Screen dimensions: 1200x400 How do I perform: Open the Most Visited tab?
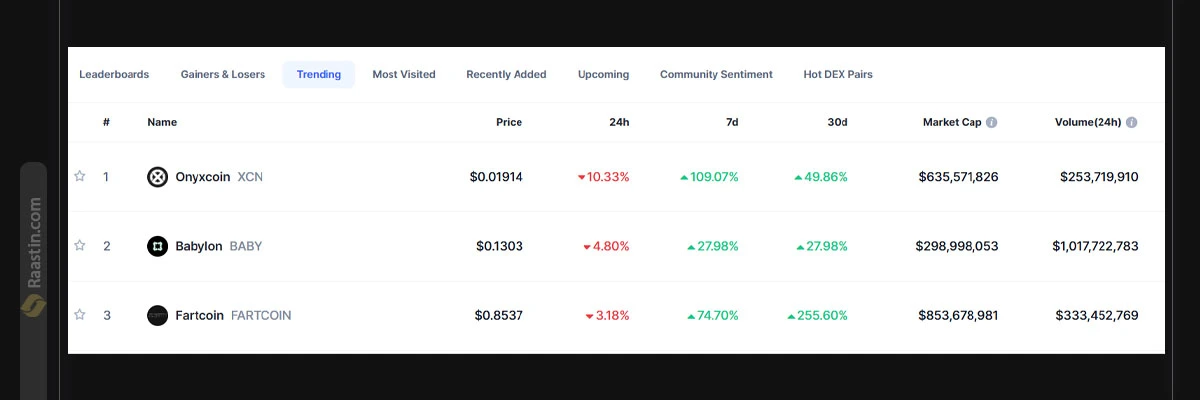coord(404,74)
